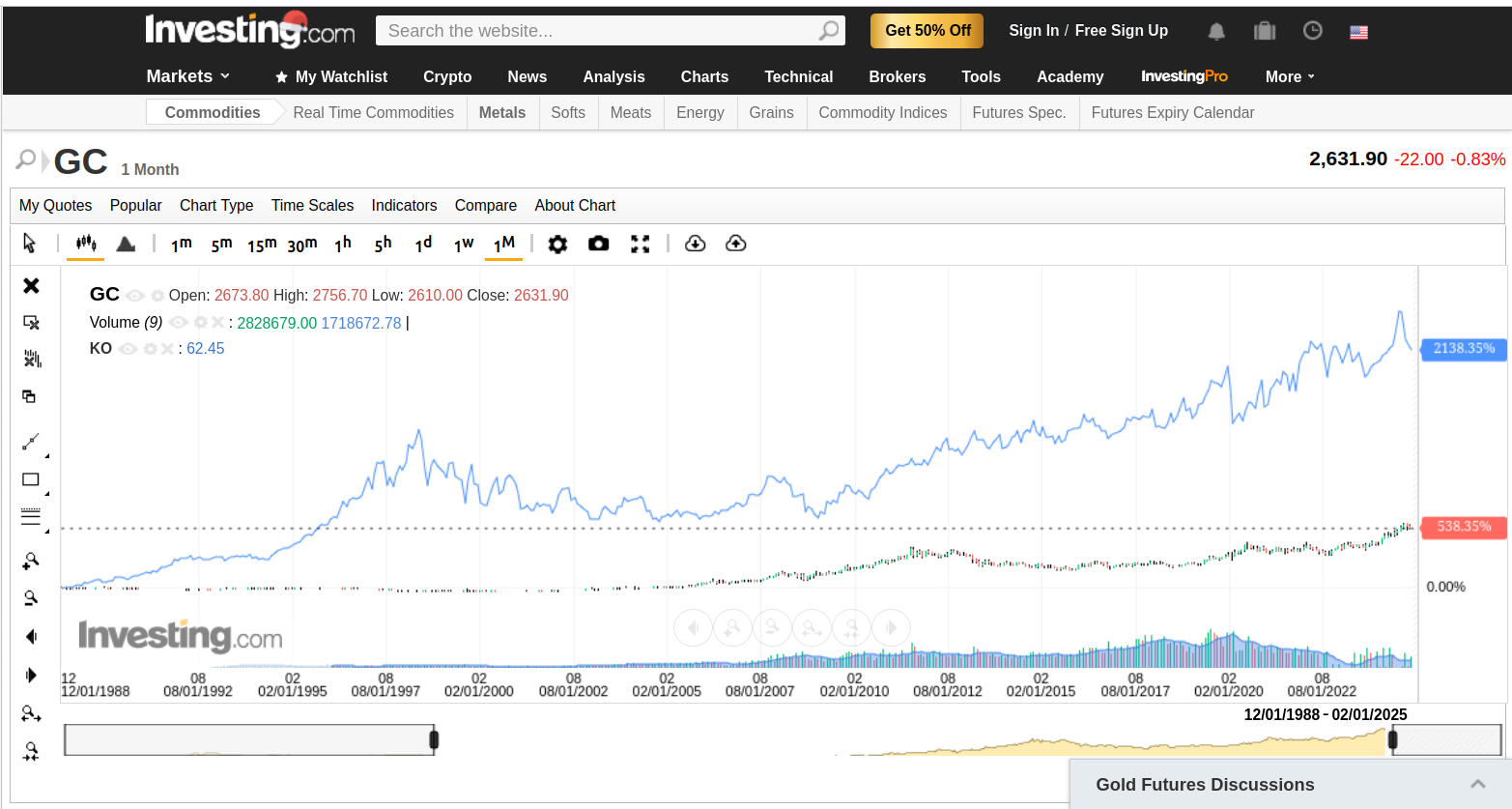1512x809 pixels.
Task: Open the Metals commodities tab
Action: pos(502,112)
